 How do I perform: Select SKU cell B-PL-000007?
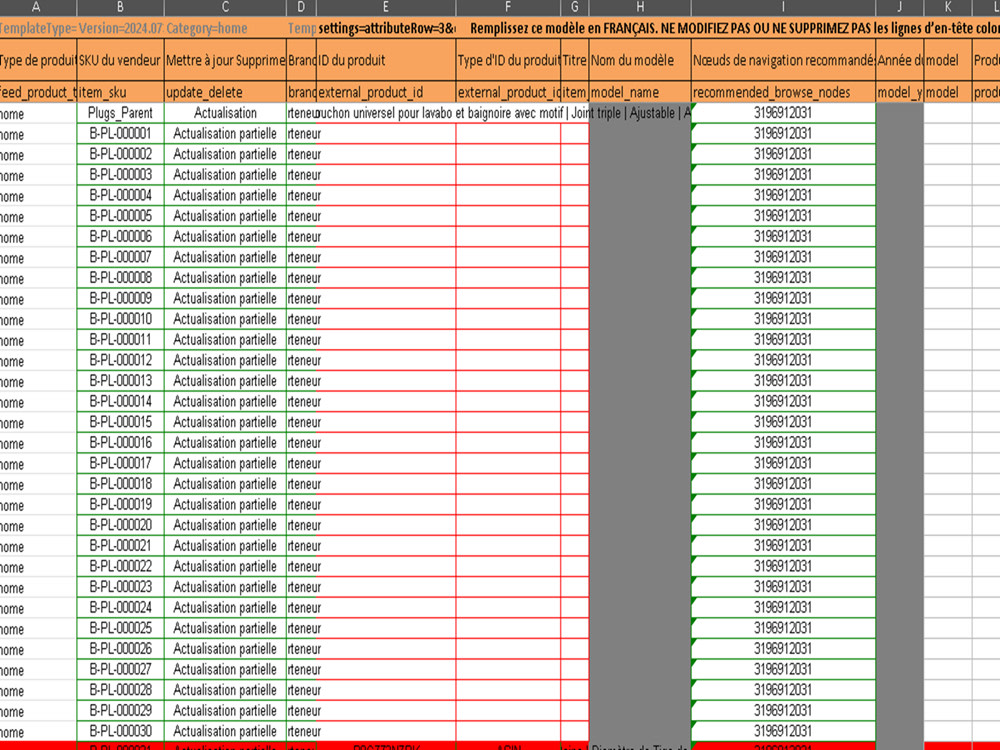[x=121, y=257]
